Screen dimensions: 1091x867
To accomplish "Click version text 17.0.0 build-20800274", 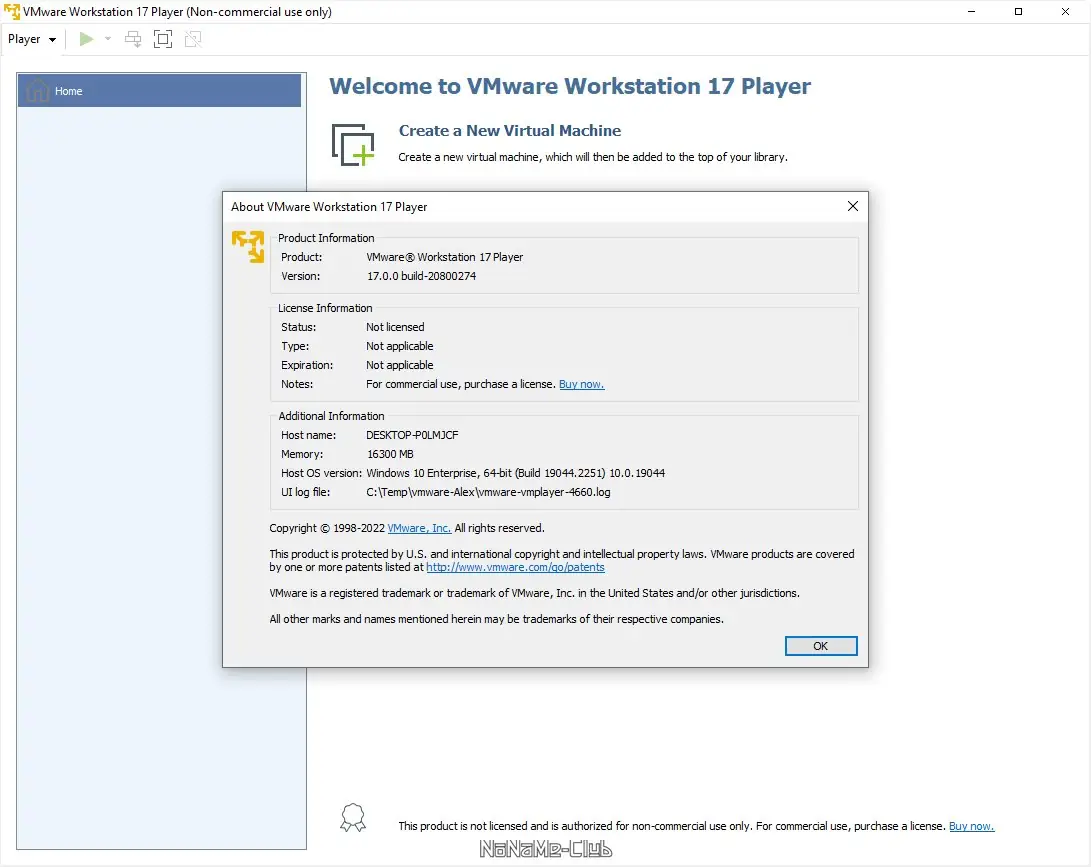I will click(x=422, y=276).
